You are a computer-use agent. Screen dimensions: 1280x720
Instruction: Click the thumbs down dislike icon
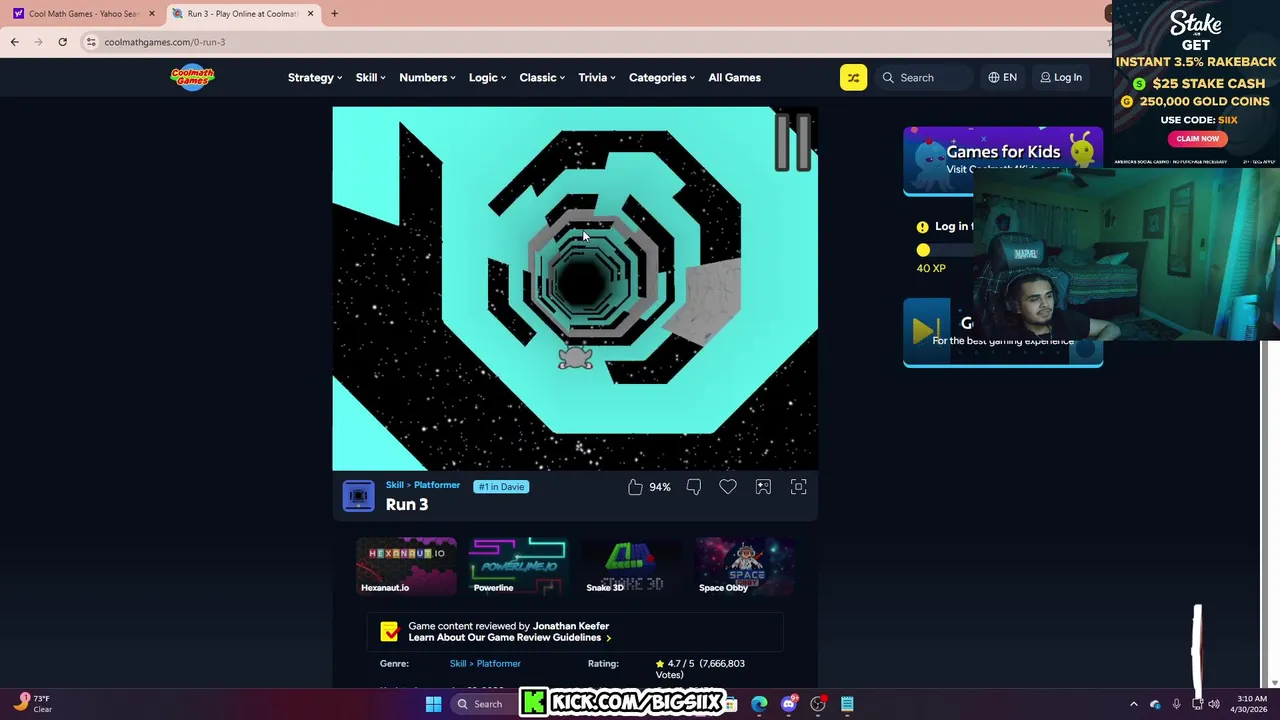694,487
